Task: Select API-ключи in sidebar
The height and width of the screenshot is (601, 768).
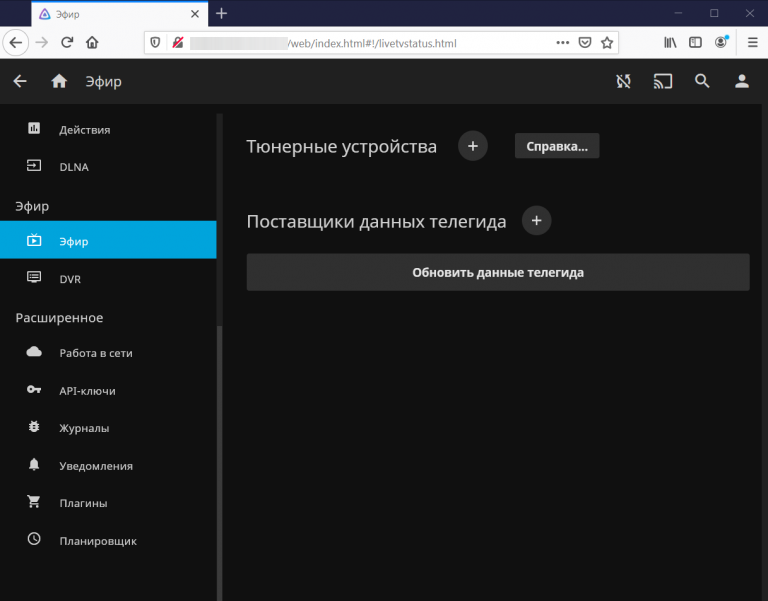Action: 87,391
